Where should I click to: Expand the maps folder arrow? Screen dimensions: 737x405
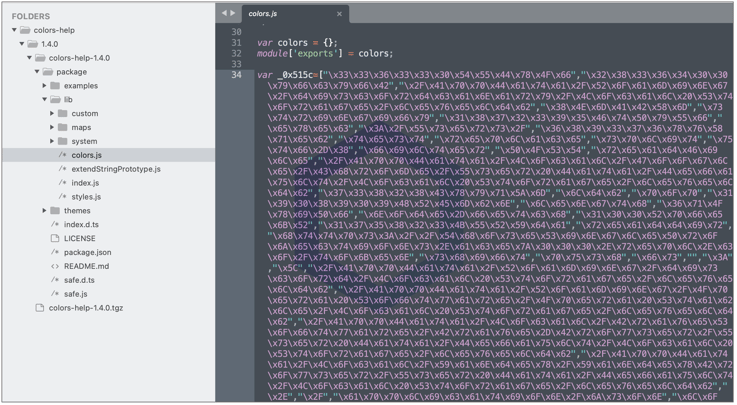click(x=53, y=128)
